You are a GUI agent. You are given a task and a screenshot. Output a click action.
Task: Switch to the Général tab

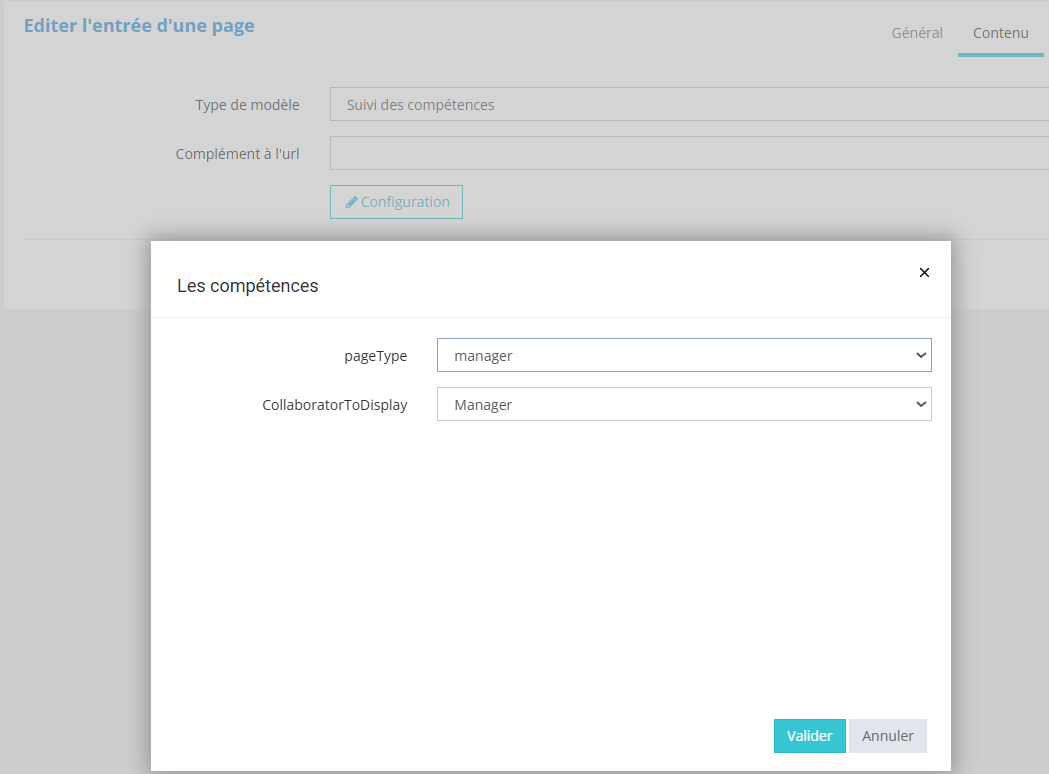tap(917, 33)
